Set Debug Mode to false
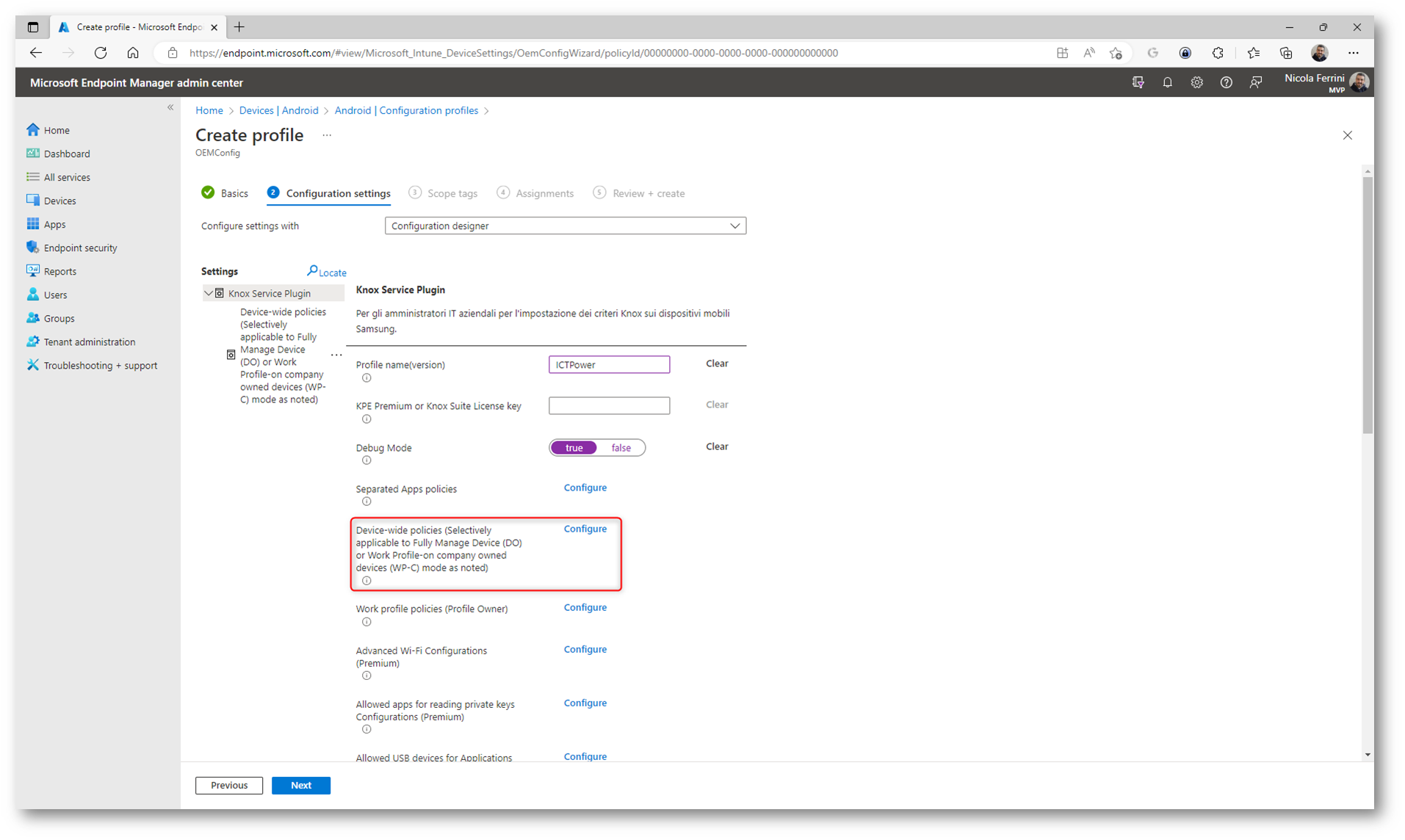 [x=621, y=448]
